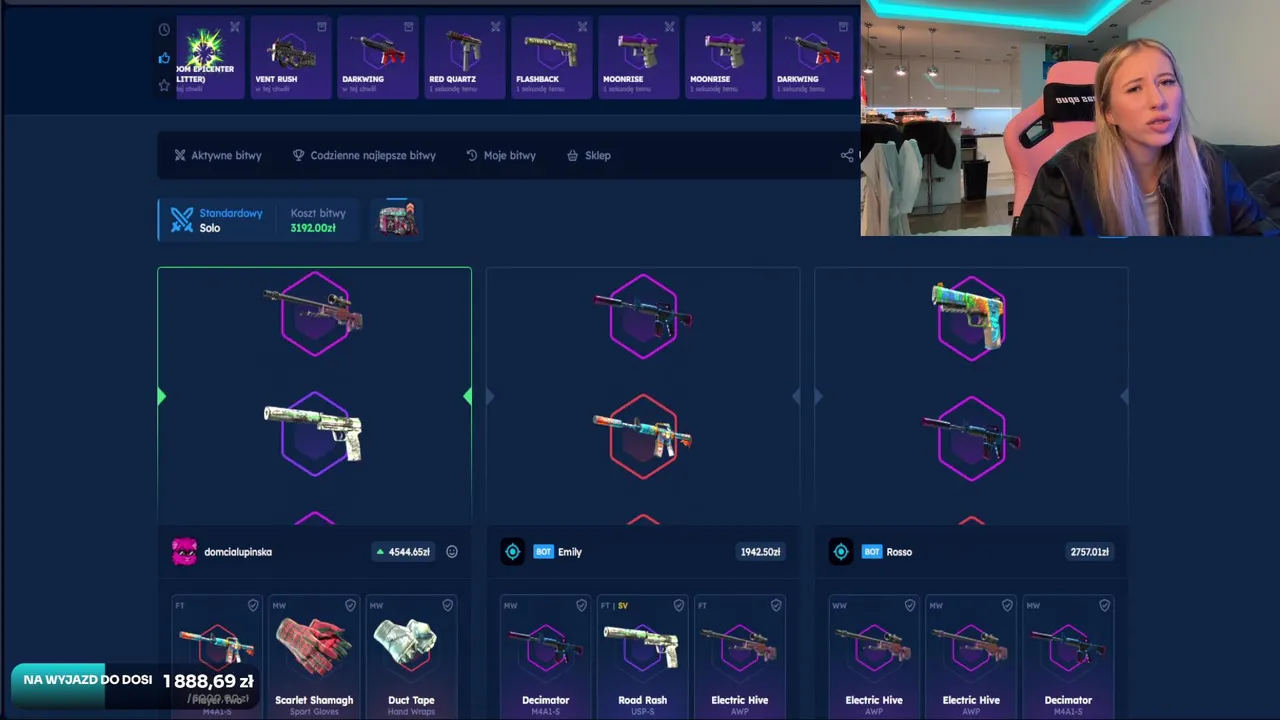This screenshot has height=720, width=1280.
Task: Click the crossed swords Standardowy Solo icon
Action: pos(181,220)
